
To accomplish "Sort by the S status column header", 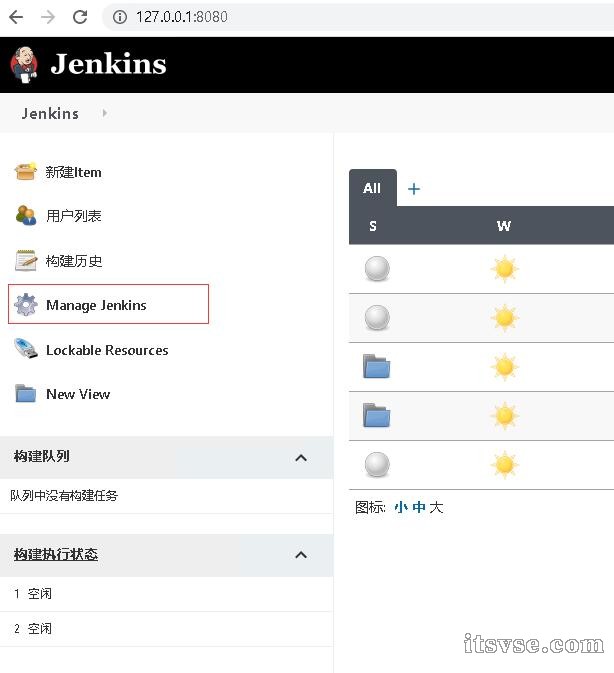I will pos(373,226).
